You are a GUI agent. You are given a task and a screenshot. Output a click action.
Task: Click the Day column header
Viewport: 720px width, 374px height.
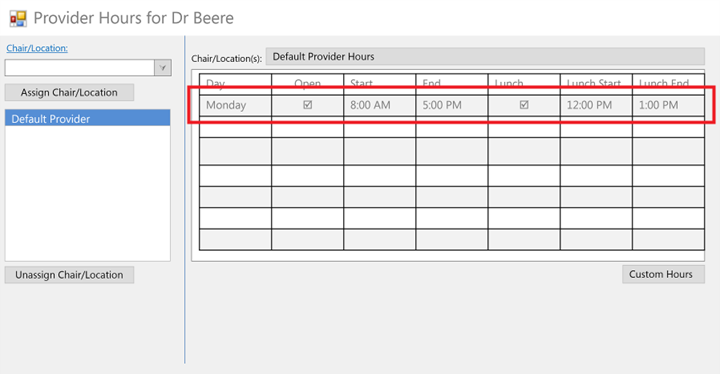(235, 84)
